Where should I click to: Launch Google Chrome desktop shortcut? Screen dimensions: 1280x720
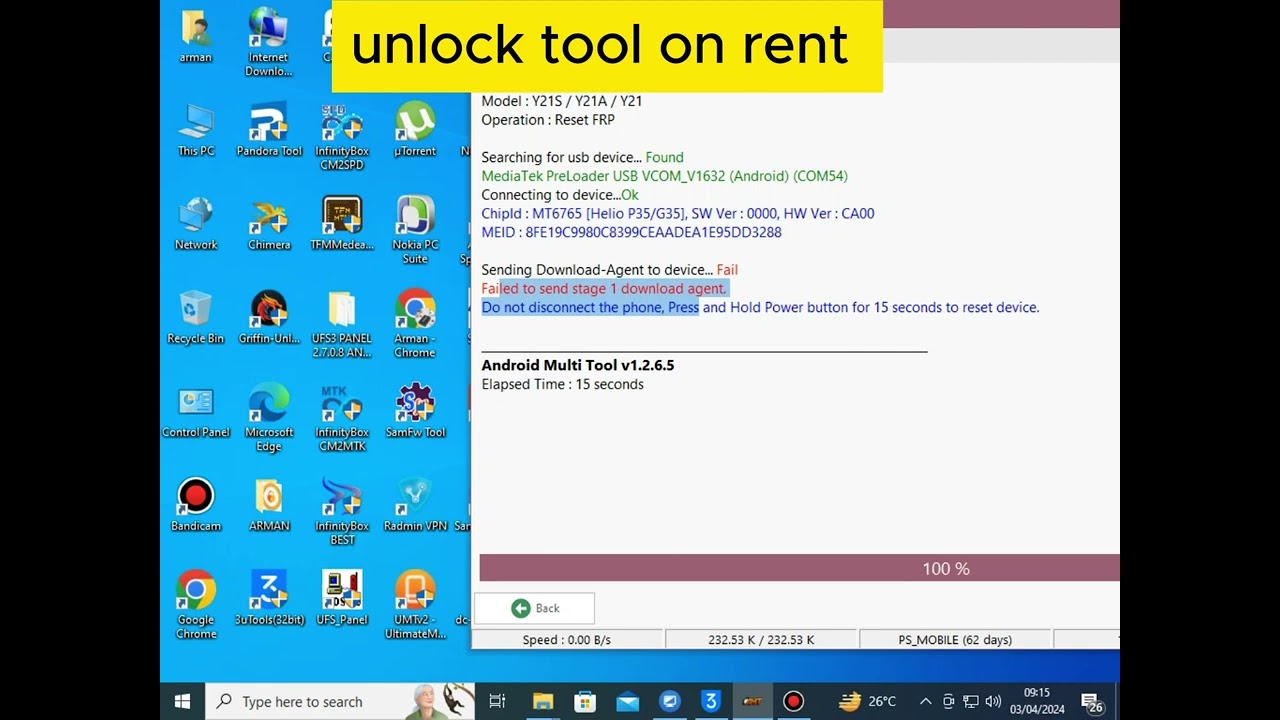196,605
